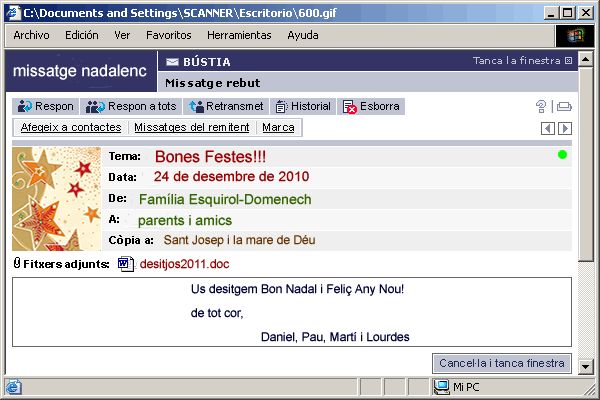
Task: Click the Christmas stars thumbnail image
Action: [x=57, y=199]
